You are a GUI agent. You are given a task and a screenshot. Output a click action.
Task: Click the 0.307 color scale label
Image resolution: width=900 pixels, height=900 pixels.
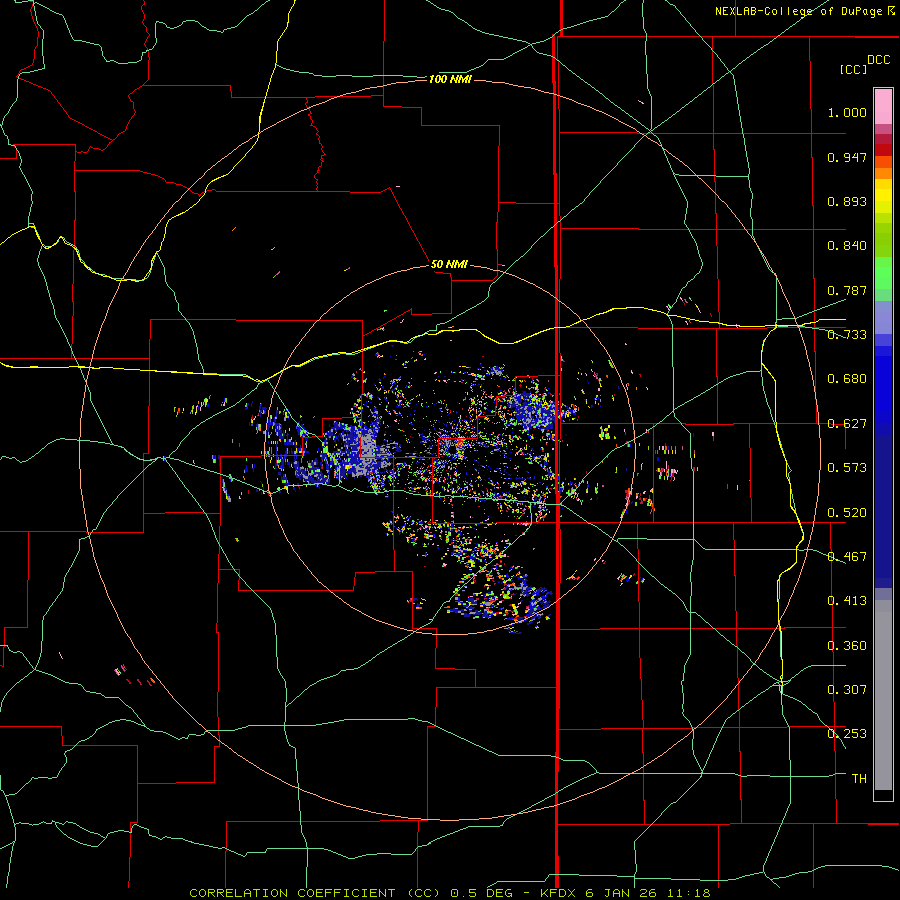click(x=847, y=690)
